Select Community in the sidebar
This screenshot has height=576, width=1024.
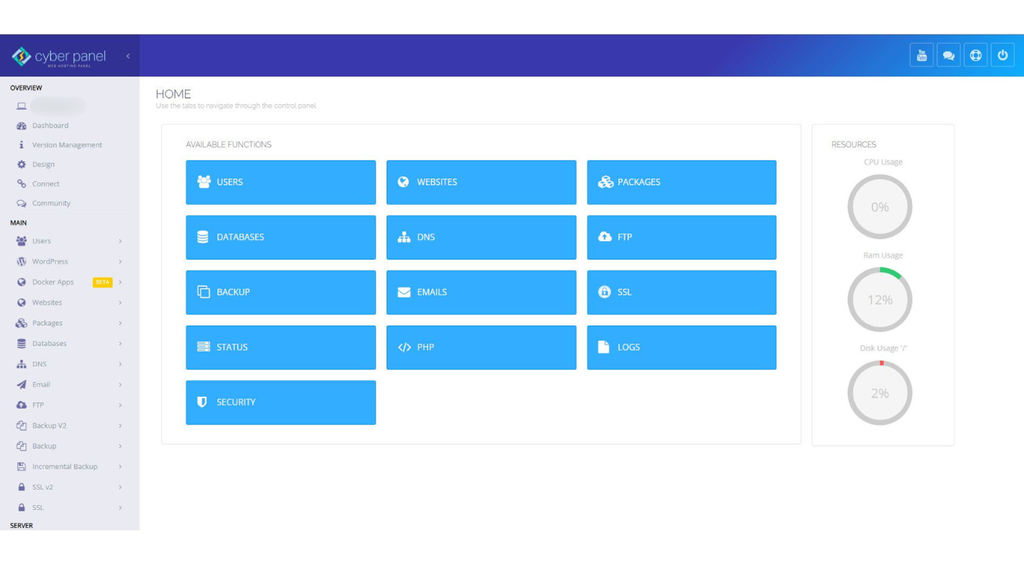(x=51, y=203)
